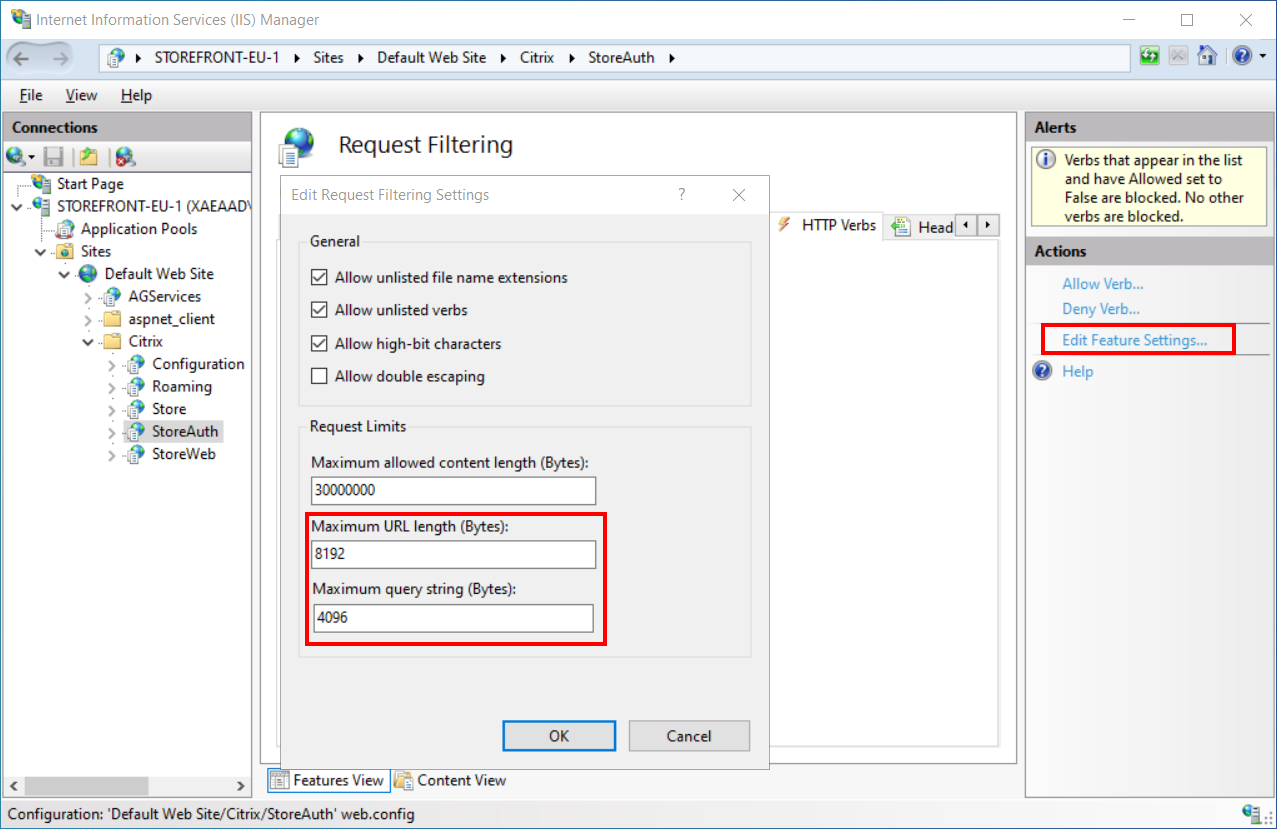Image resolution: width=1277 pixels, height=829 pixels.
Task: Toggle Allow unlisted file name extensions
Action: (320, 277)
